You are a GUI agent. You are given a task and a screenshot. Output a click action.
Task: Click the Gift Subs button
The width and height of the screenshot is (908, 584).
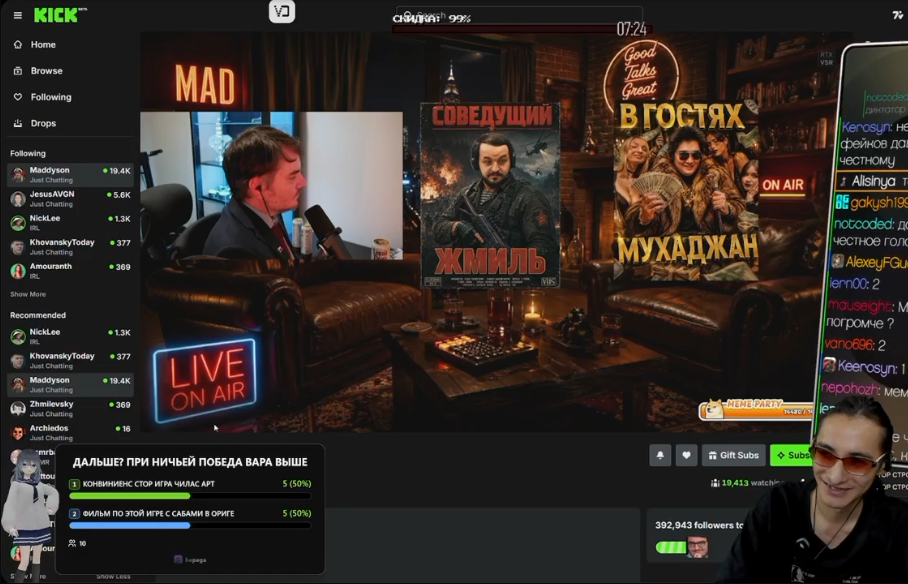pyautogui.click(x=734, y=455)
